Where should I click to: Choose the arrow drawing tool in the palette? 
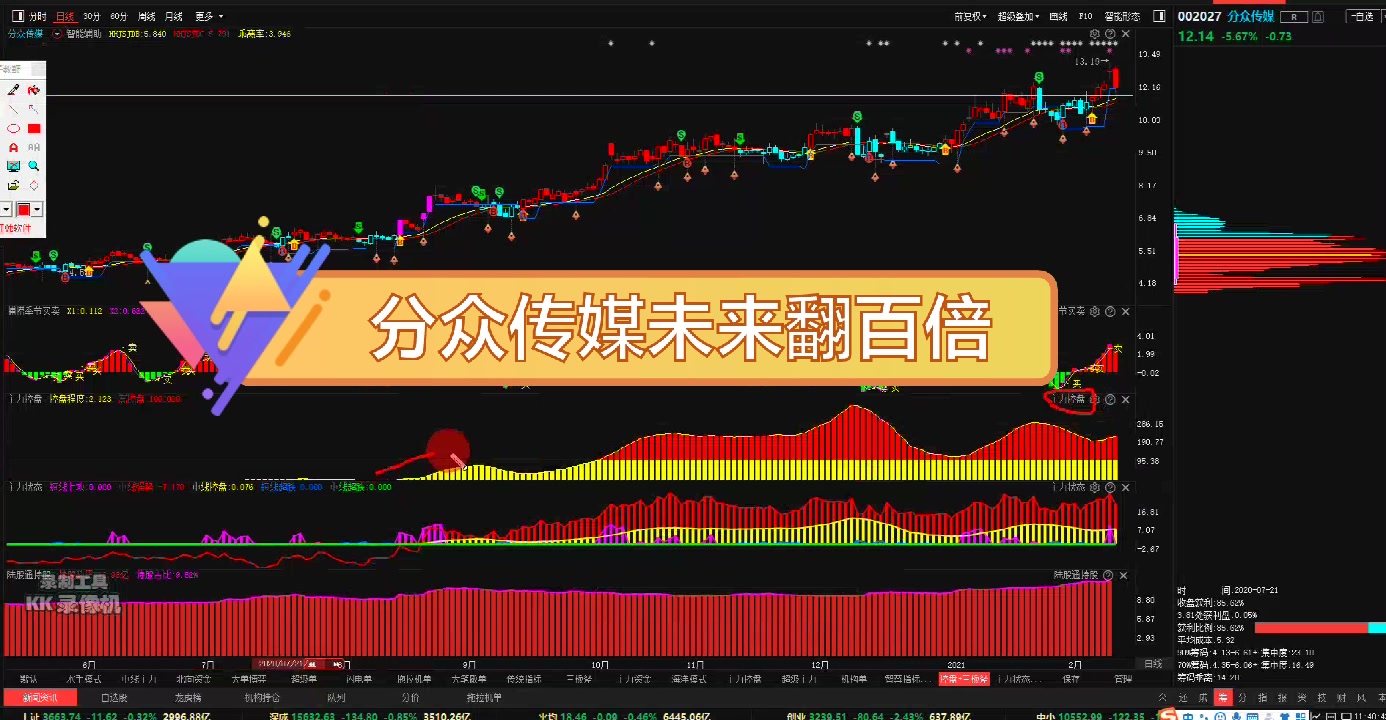(34, 109)
